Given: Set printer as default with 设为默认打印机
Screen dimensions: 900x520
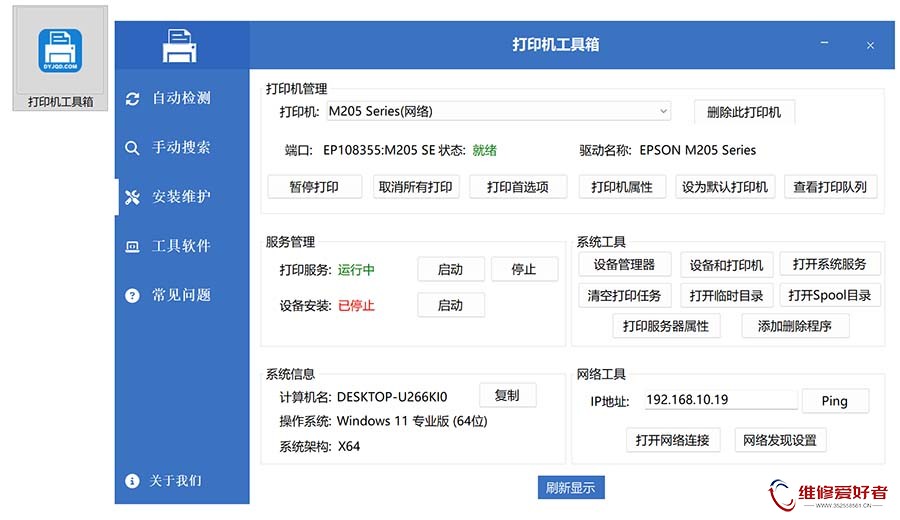Looking at the screenshot, I should (725, 187).
